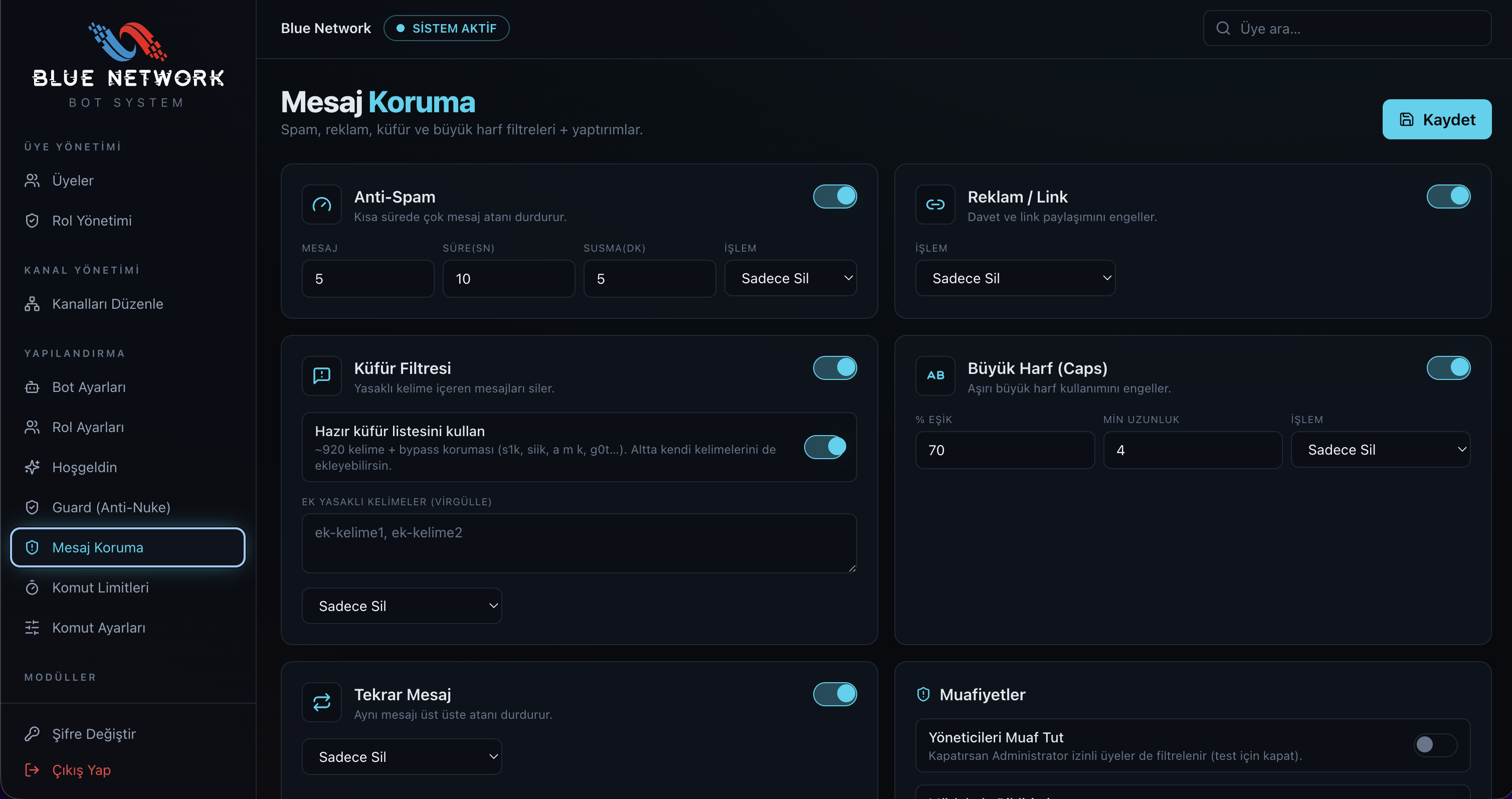Screen dimensions: 1512x799
Task: Click the ÜYE YÖNETİMİ section heading
Action: coord(73,147)
